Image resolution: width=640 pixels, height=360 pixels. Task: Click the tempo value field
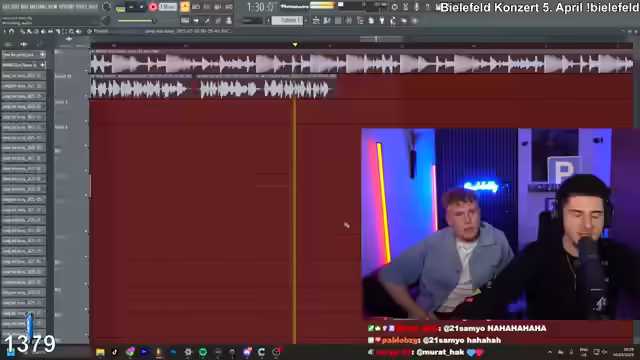pyautogui.click(x=168, y=7)
